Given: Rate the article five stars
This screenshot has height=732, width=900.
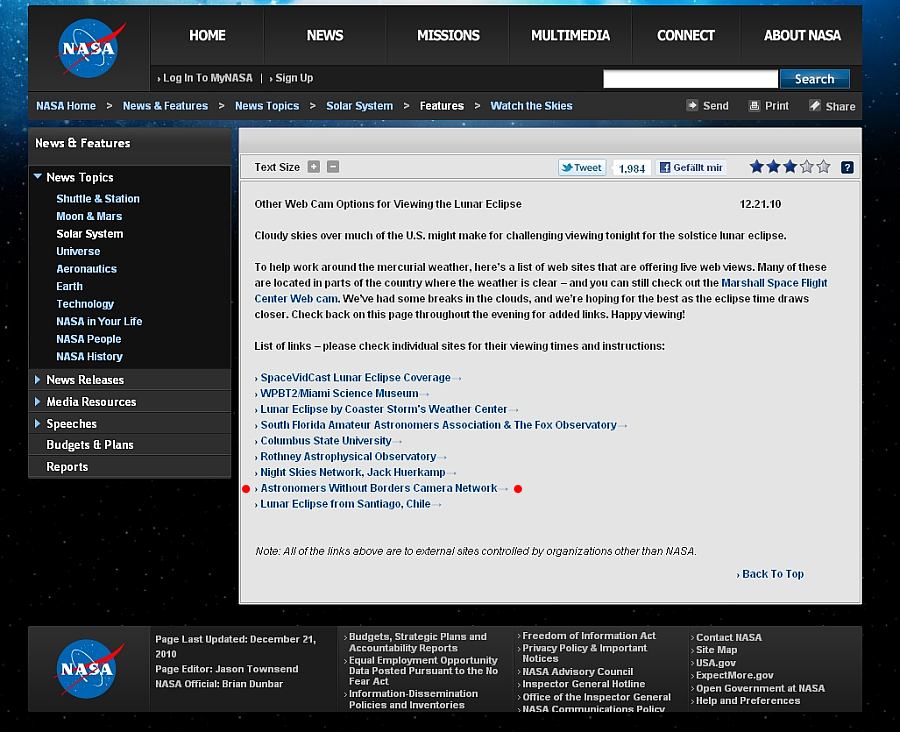Looking at the screenshot, I should pyautogui.click(x=823, y=166).
